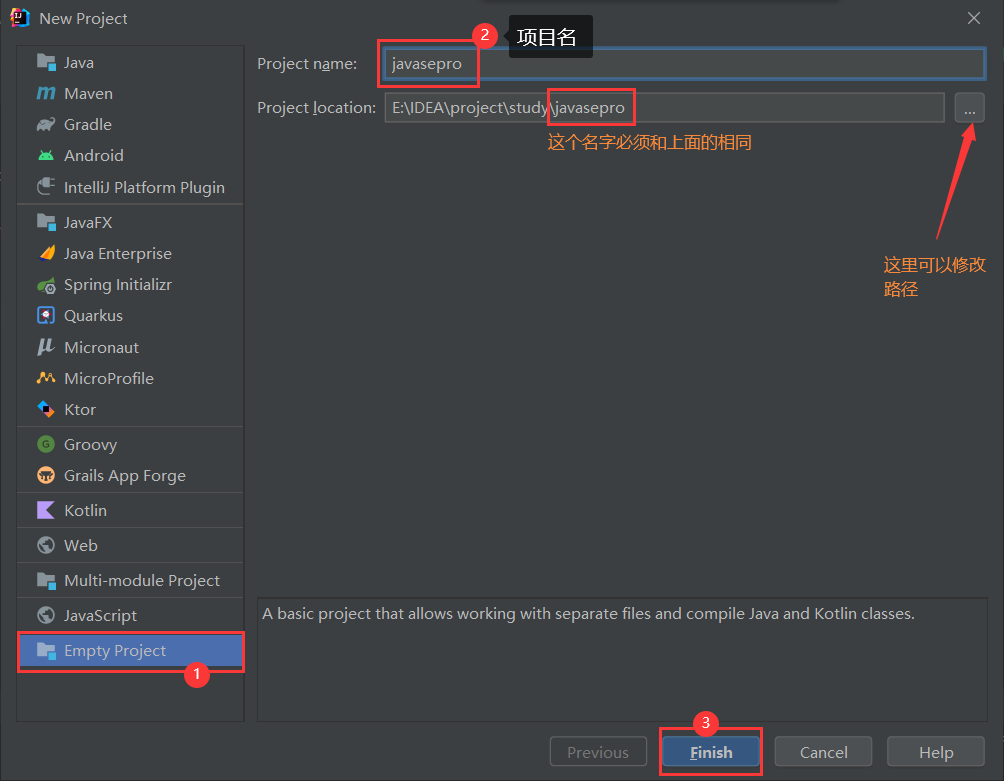
Task: Click the Spring Initializr icon
Action: pos(46,285)
